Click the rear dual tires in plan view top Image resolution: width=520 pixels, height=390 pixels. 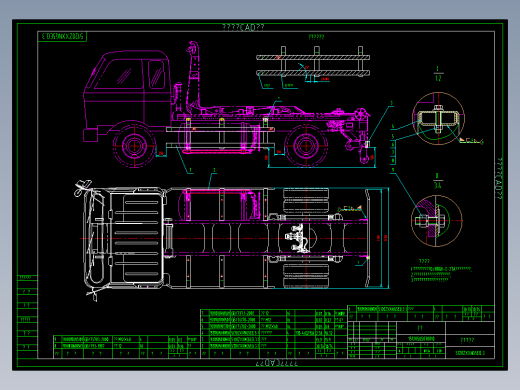click(x=306, y=201)
